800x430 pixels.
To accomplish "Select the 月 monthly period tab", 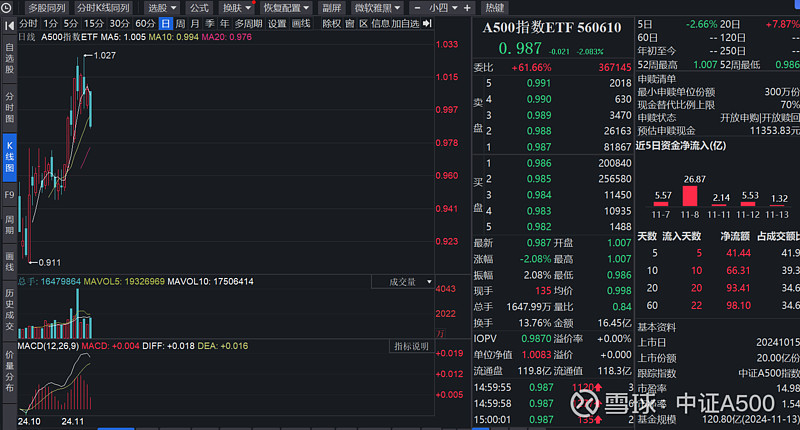I will (x=195, y=23).
